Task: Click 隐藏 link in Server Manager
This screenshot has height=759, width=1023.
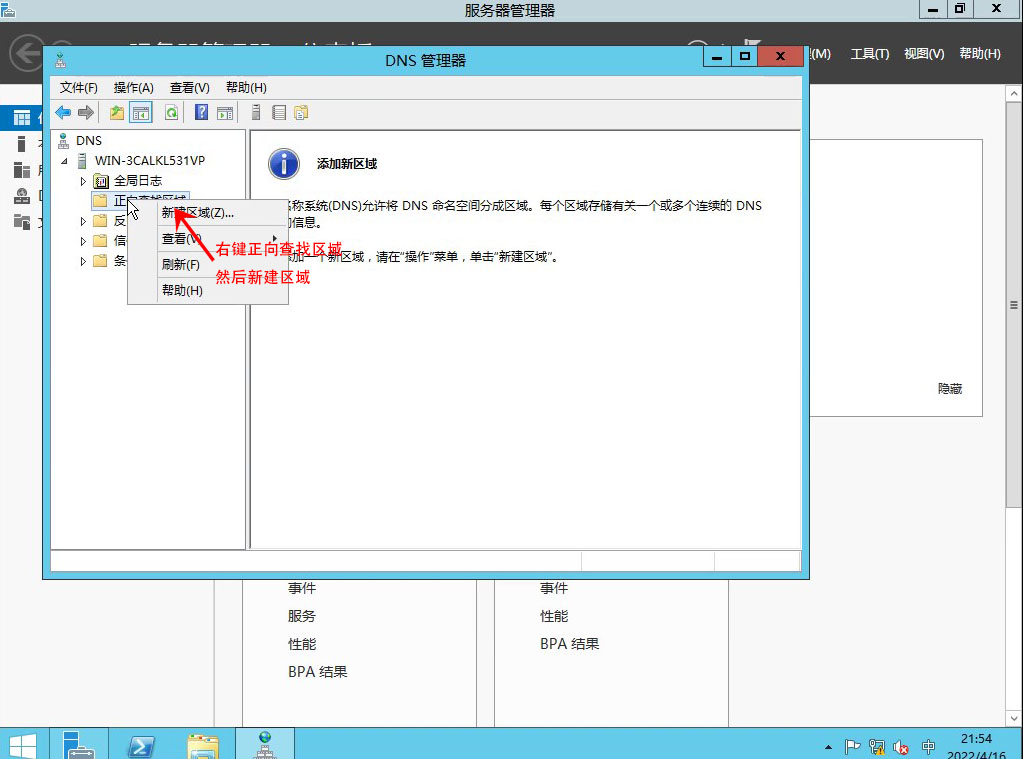Action: pyautogui.click(x=950, y=389)
